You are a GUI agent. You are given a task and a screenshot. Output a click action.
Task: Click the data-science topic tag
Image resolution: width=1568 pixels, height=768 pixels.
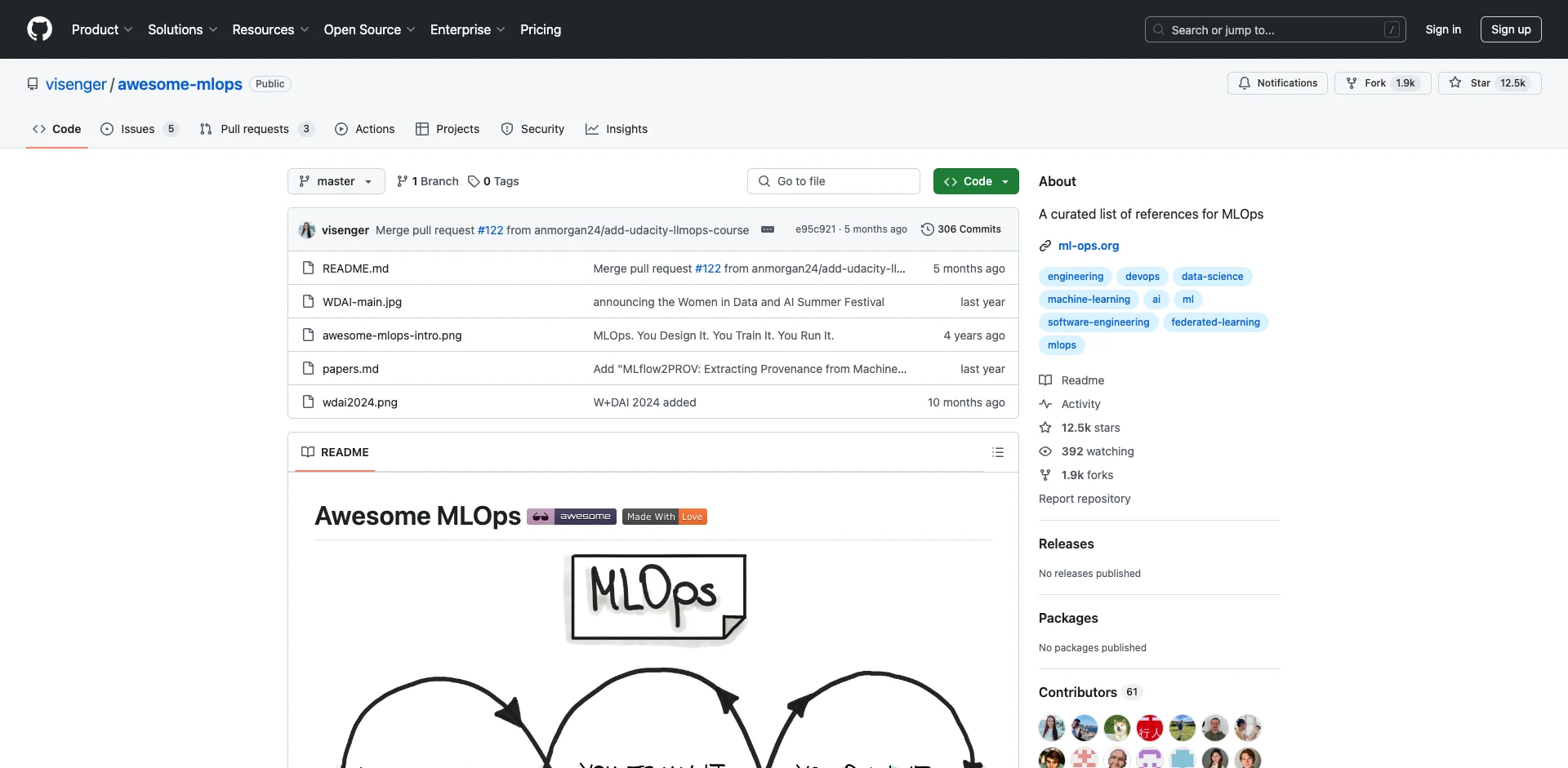coord(1212,277)
